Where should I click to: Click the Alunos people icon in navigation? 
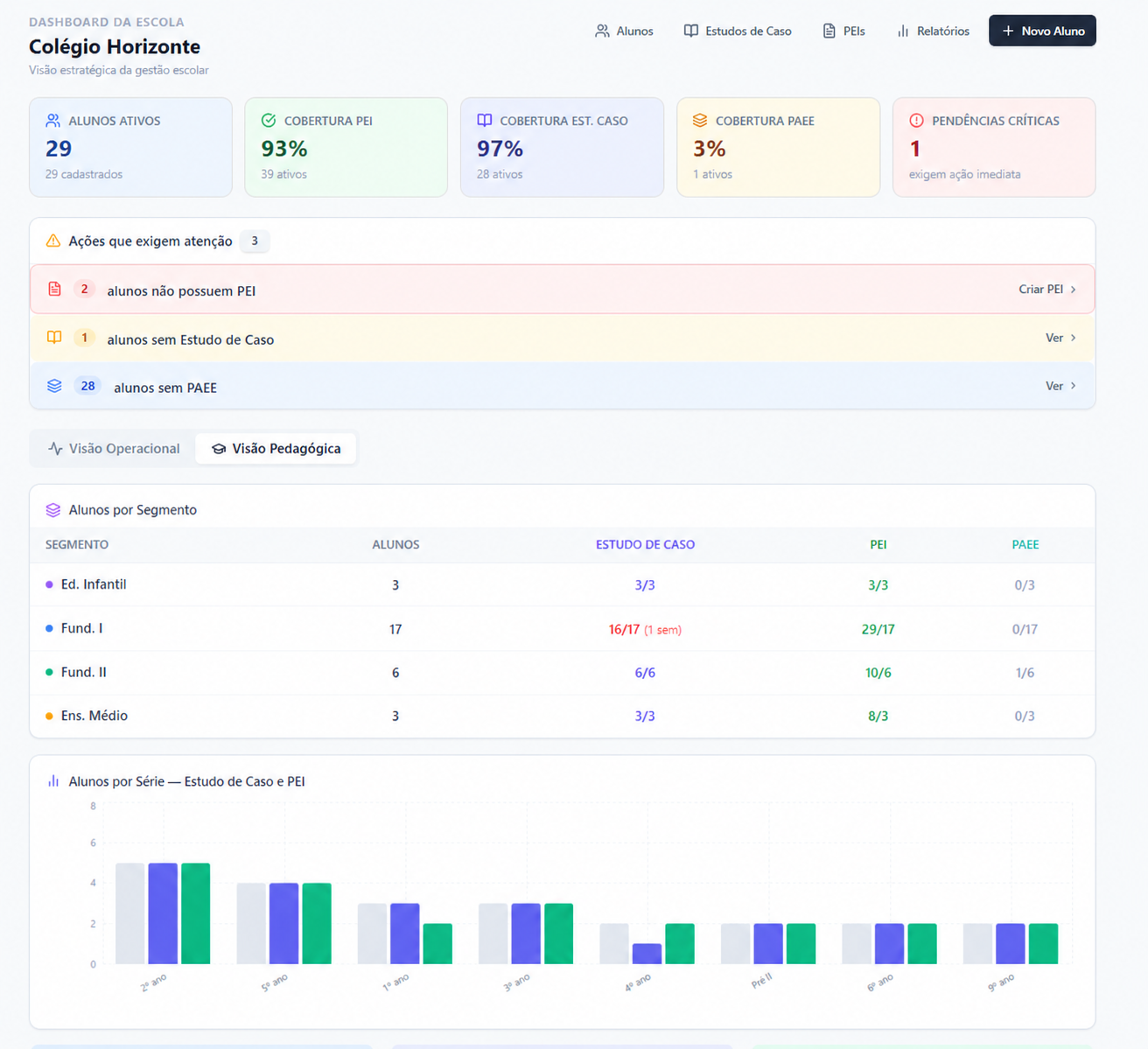[x=602, y=31]
